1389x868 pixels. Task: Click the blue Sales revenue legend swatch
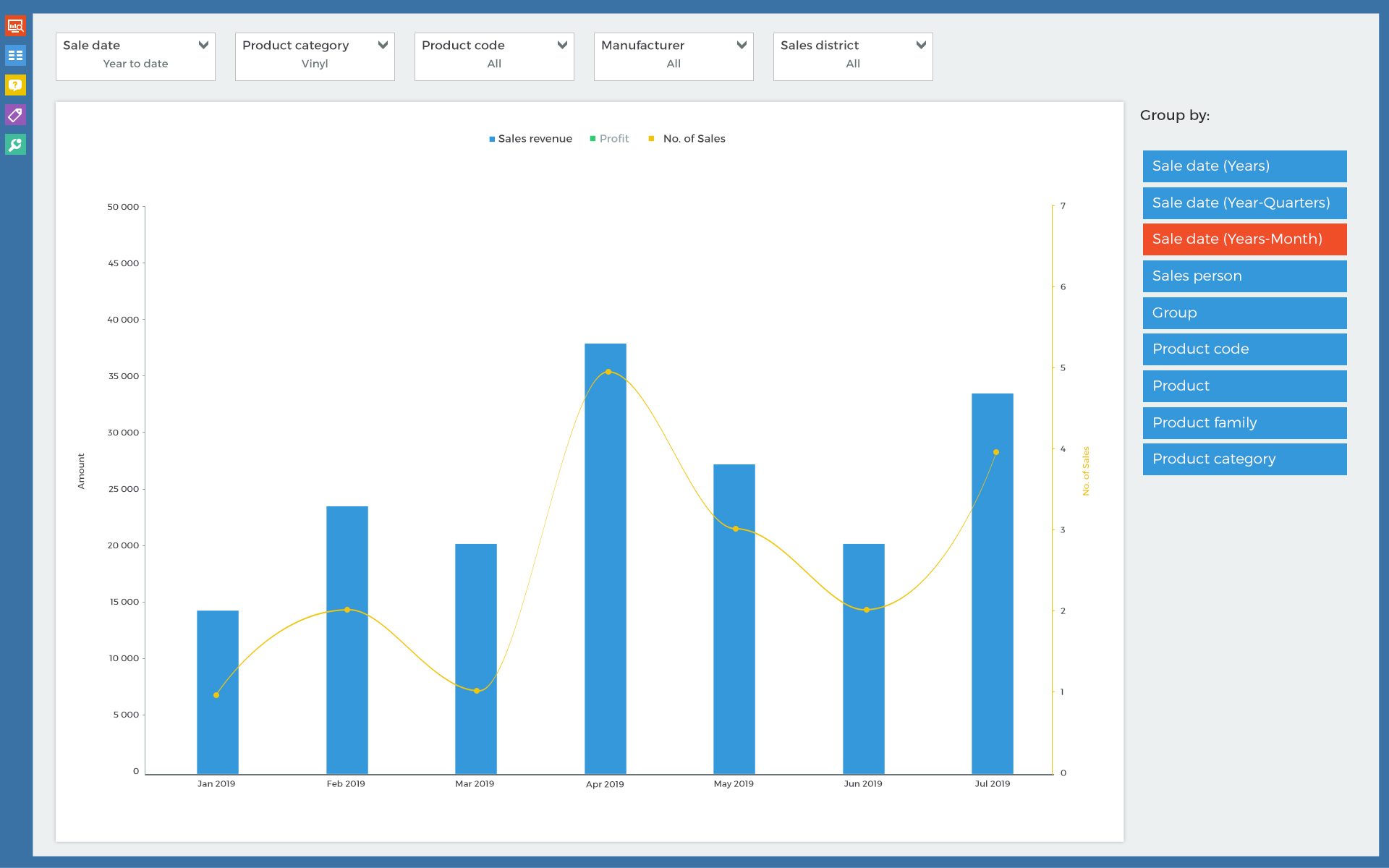(492, 139)
